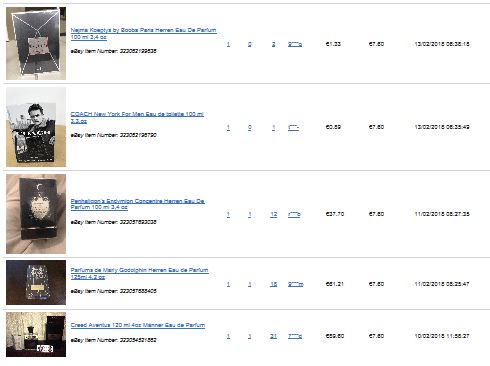Open the high bidder ID in the Najma Koeglys row
490x366 pixels.
pyautogui.click(x=295, y=44)
